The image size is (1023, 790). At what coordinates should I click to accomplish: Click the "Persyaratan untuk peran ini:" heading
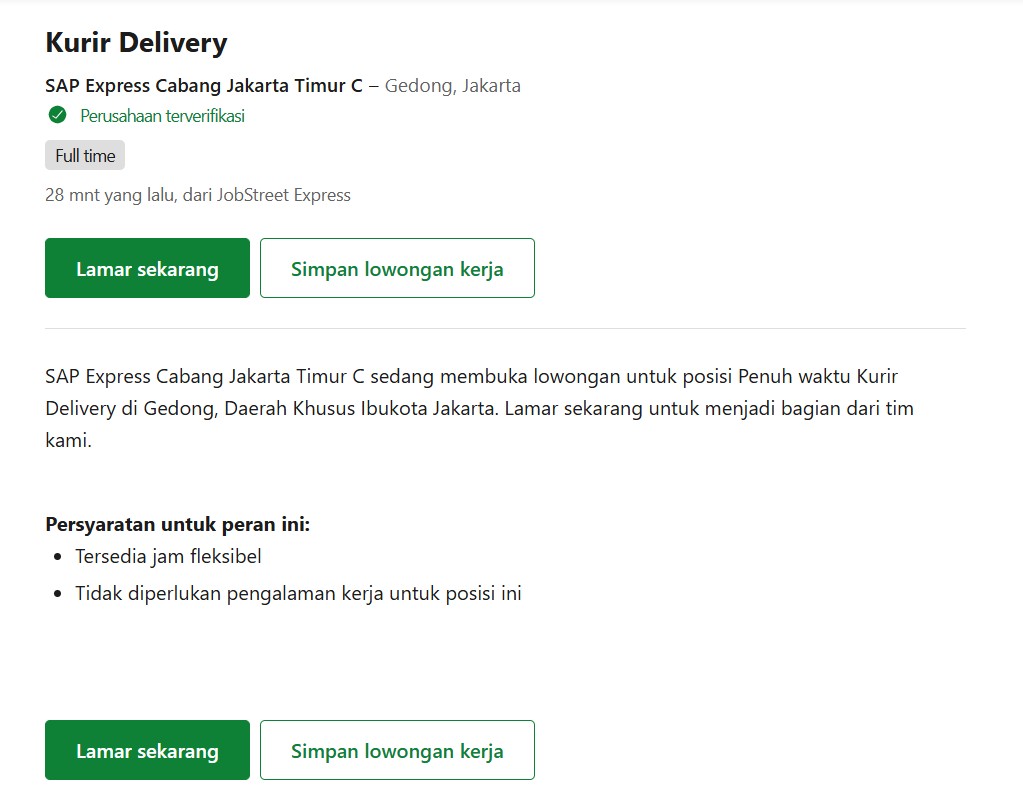(x=178, y=524)
